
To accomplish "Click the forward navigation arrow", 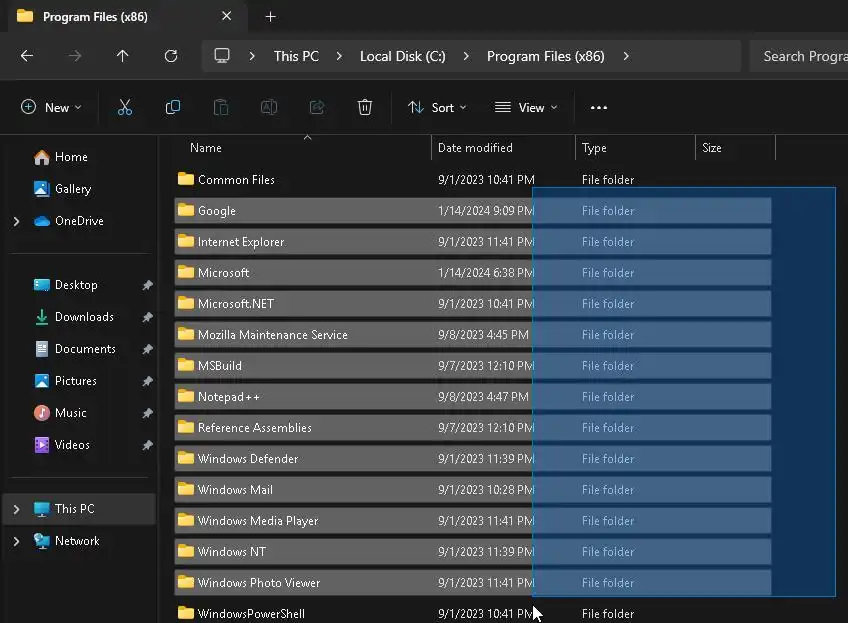I will click(75, 56).
